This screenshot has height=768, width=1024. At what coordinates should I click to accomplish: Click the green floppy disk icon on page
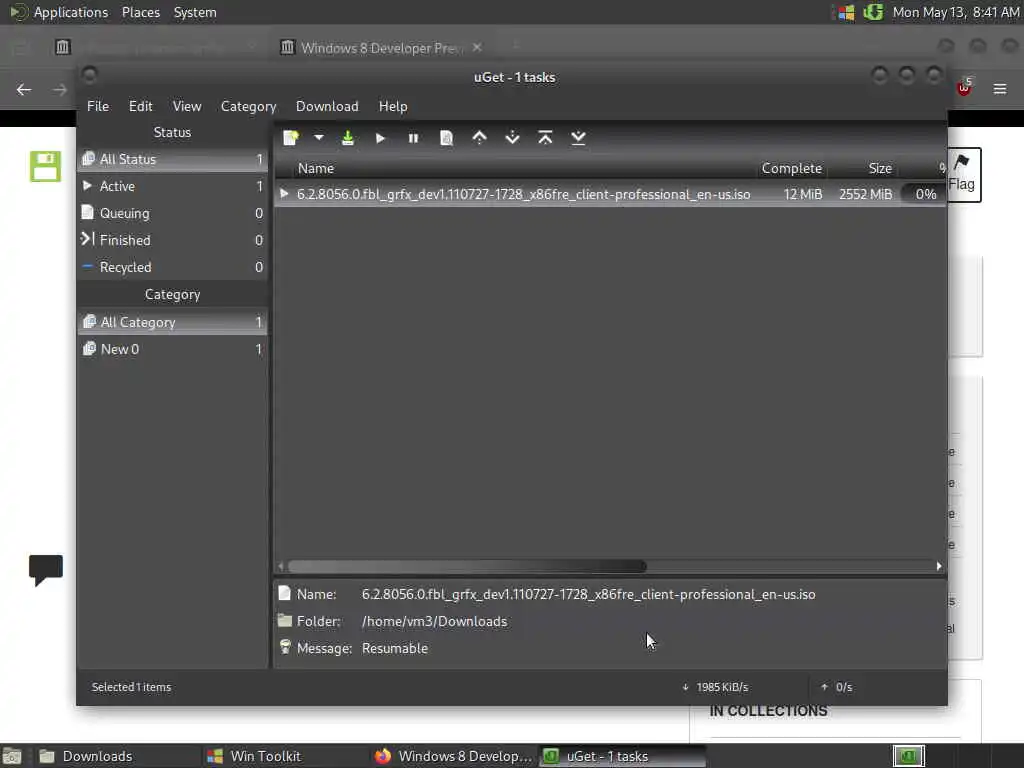point(45,167)
